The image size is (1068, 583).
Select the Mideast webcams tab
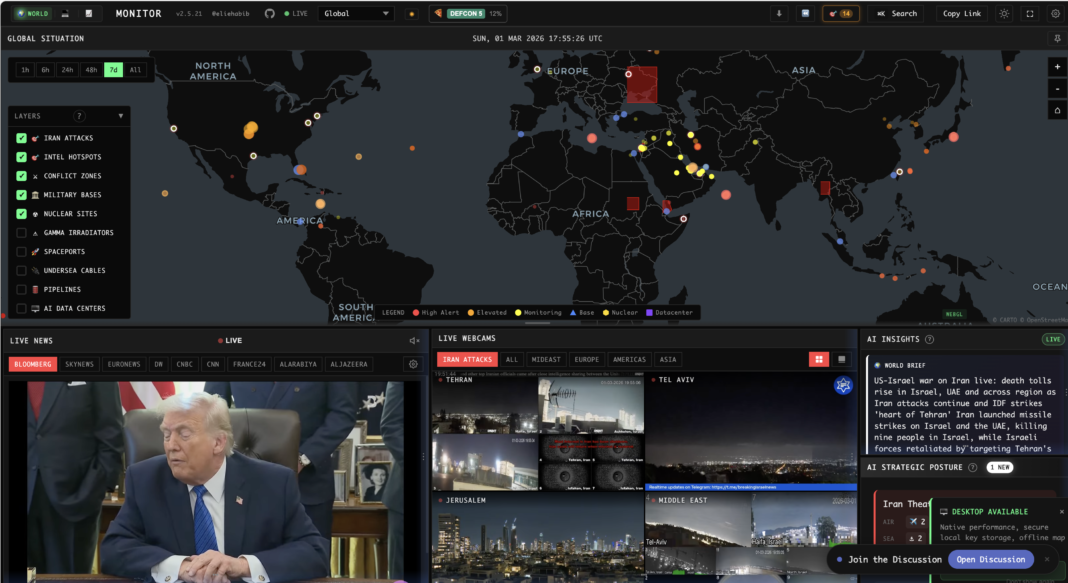click(x=546, y=359)
